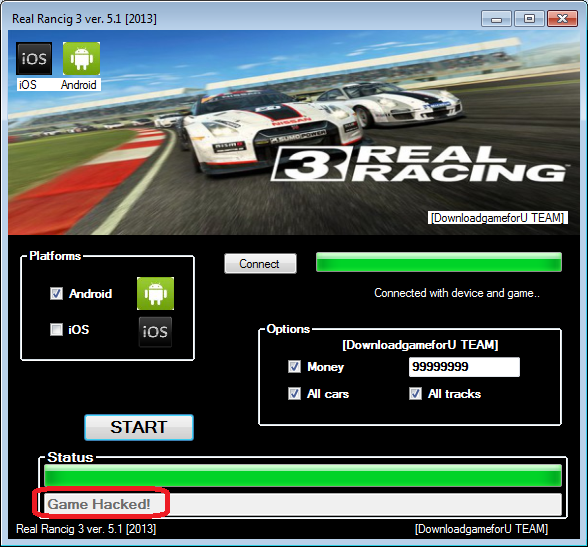The height and width of the screenshot is (547, 588).
Task: Minimize the Real Rancig 3 window
Action: tap(496, 19)
